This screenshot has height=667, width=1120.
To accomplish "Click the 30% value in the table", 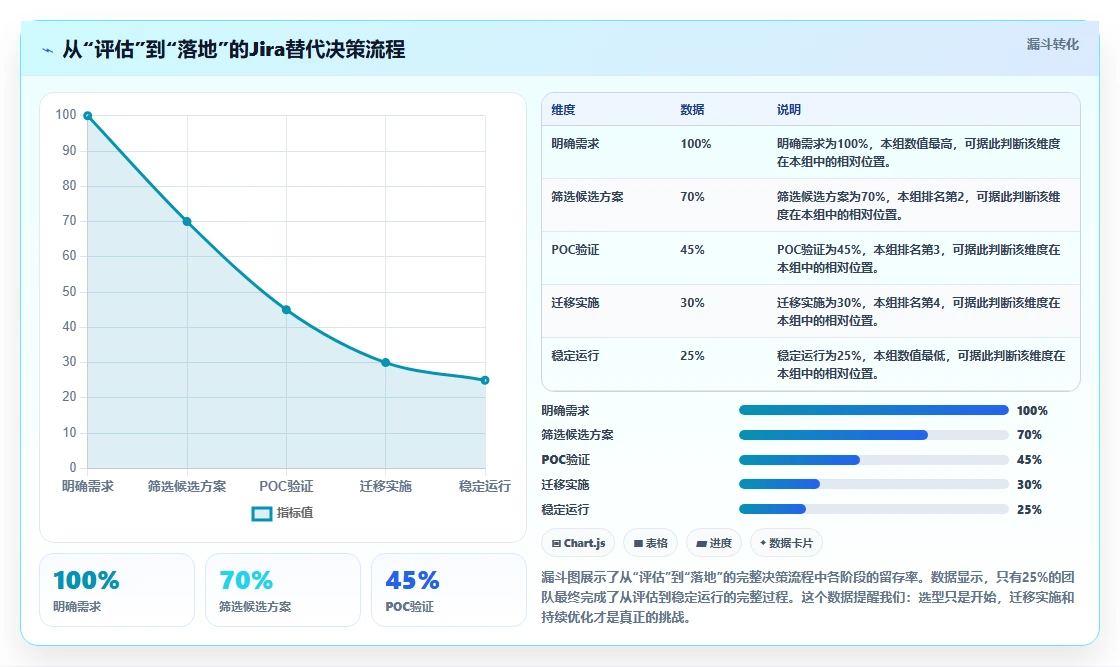I will 692,302.
